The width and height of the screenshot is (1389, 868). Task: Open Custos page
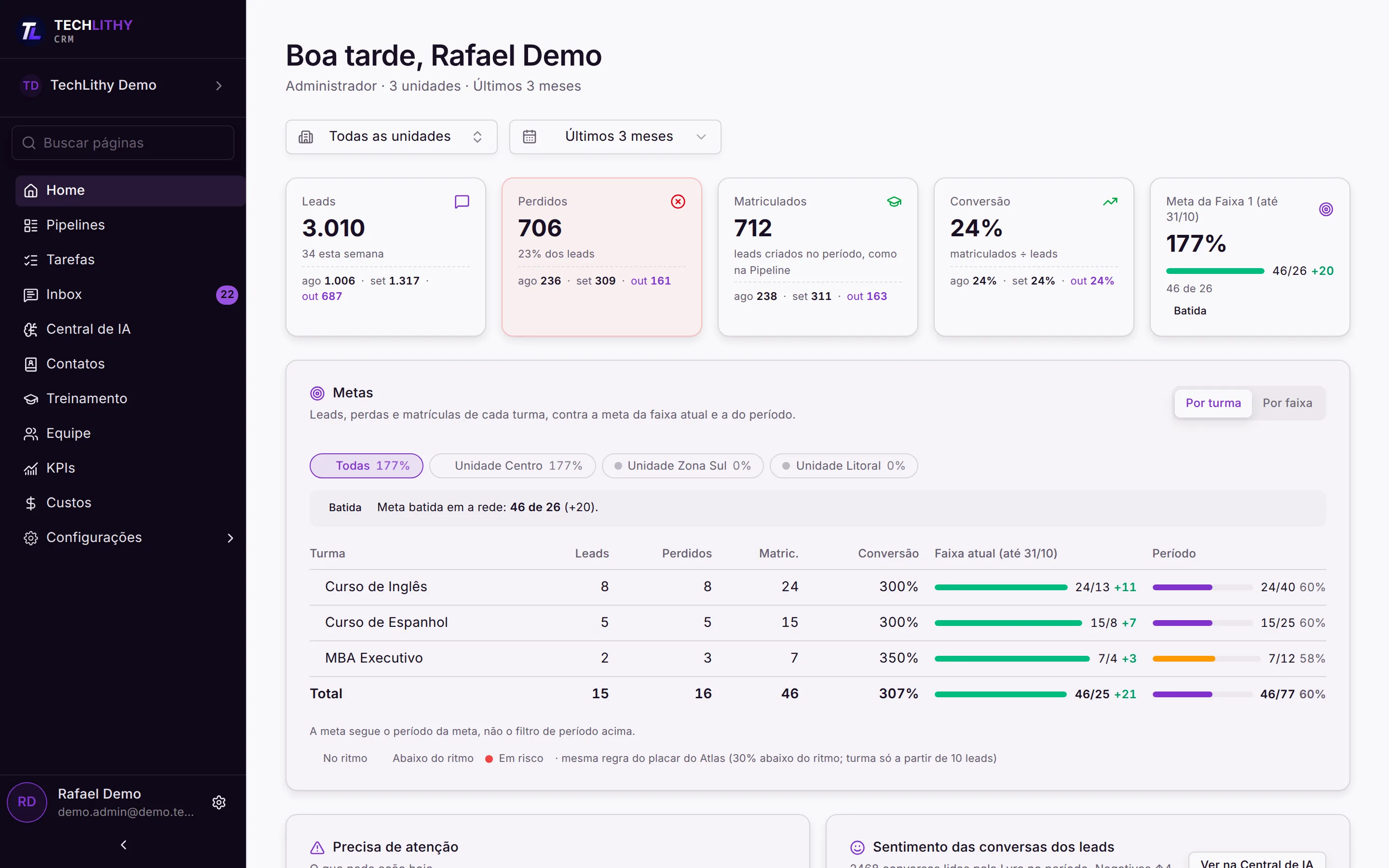pyautogui.click(x=130, y=503)
